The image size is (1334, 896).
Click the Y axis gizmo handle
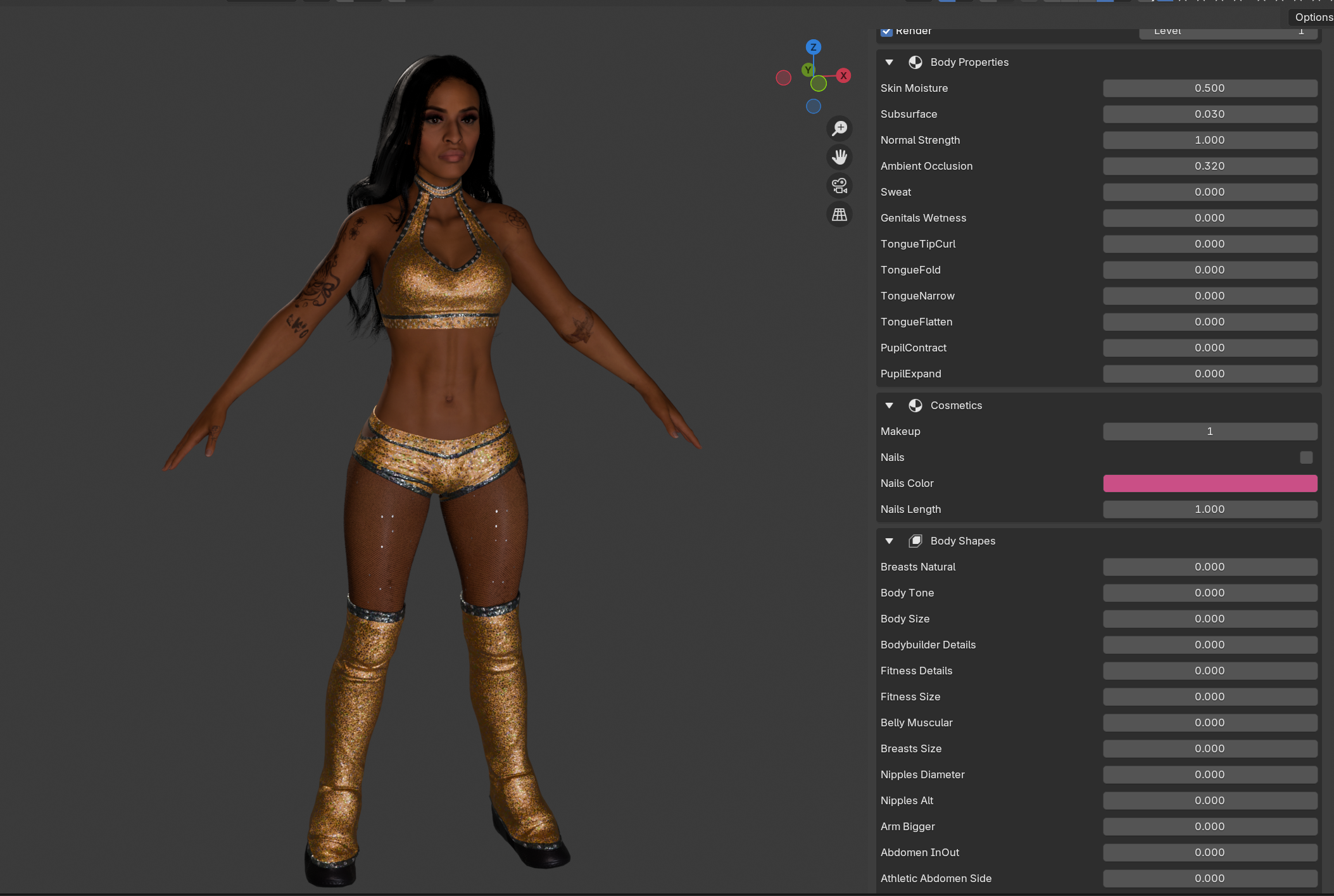[x=808, y=70]
